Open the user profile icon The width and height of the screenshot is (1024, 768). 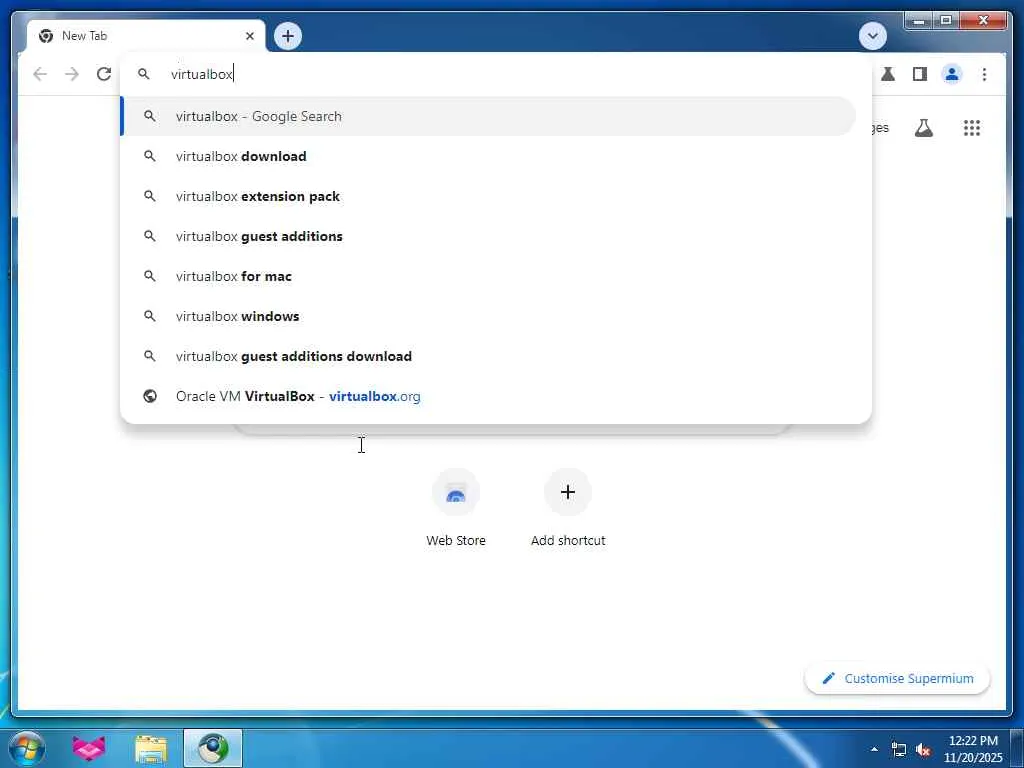[x=952, y=74]
